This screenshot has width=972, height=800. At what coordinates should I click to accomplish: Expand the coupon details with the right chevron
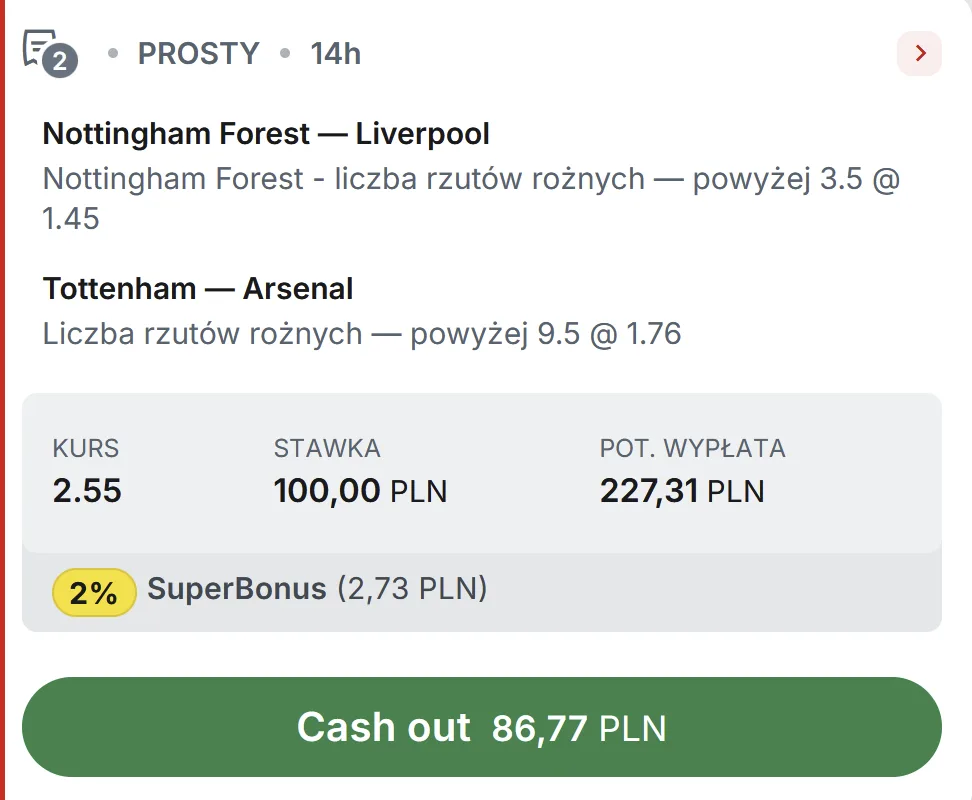click(x=918, y=54)
